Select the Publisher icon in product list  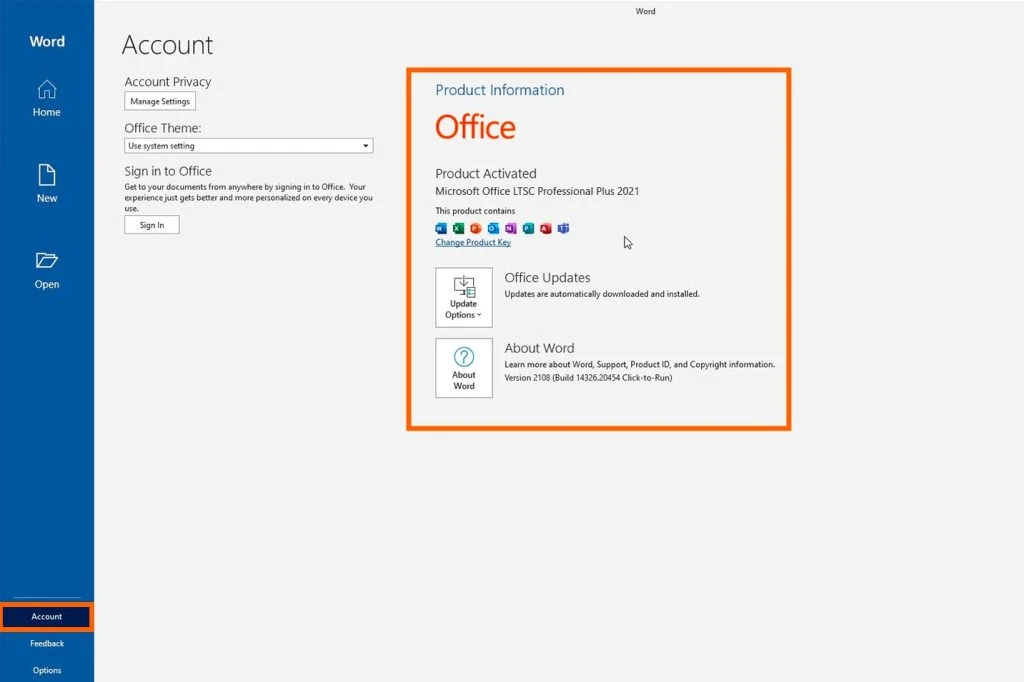[x=528, y=228]
